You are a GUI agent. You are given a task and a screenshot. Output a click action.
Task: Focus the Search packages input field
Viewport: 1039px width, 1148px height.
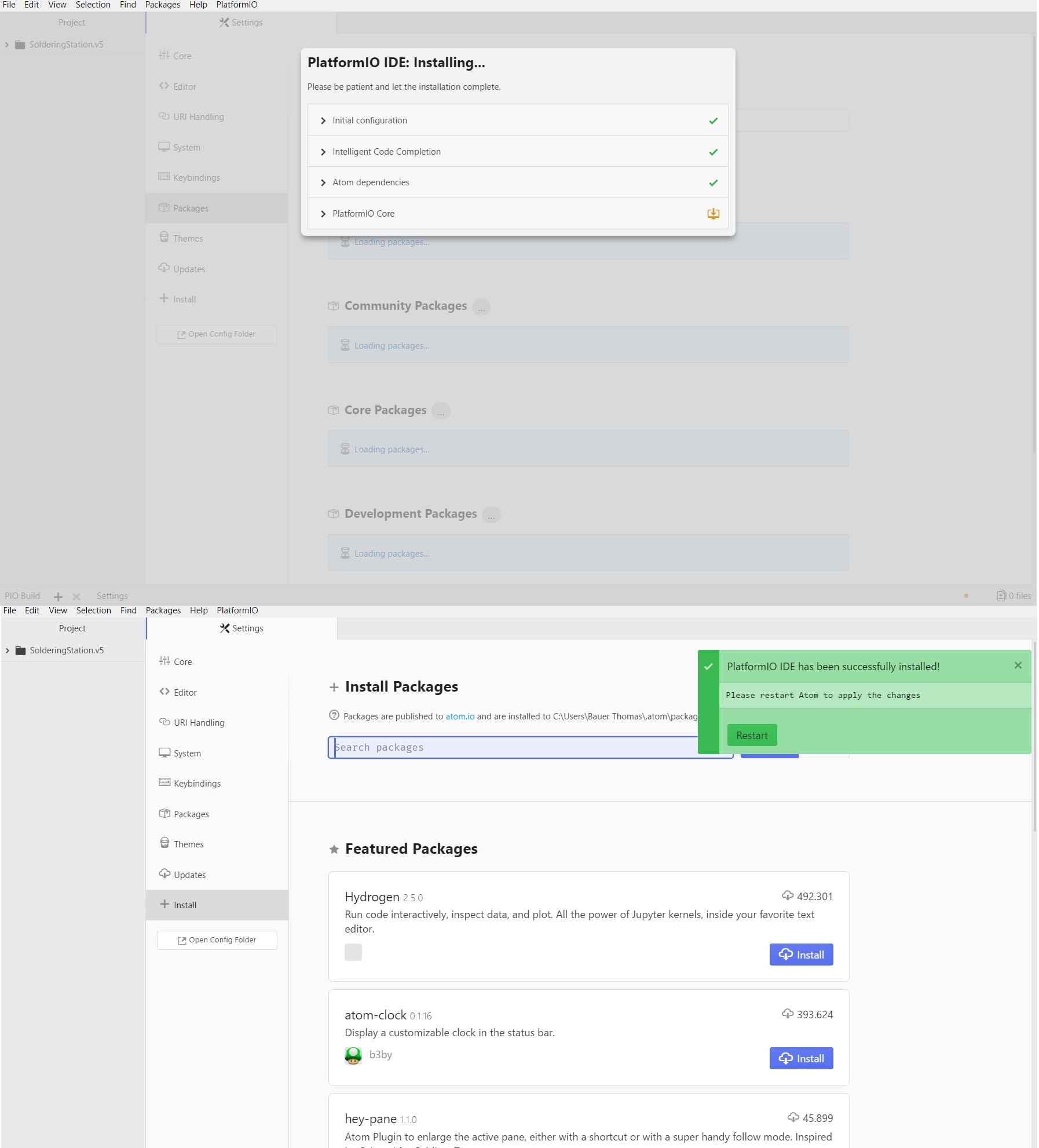530,747
